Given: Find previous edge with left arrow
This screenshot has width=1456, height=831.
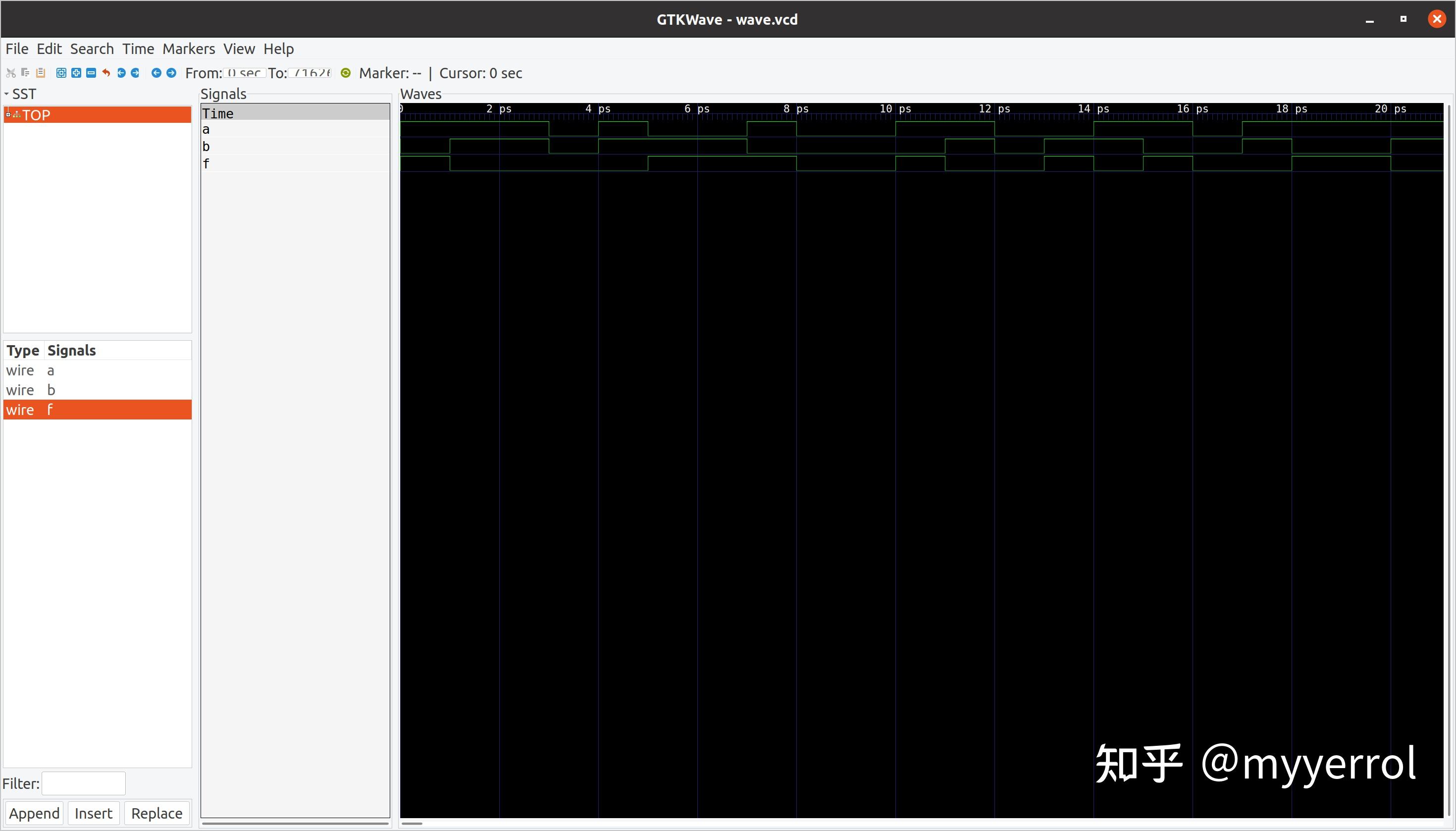Looking at the screenshot, I should click(x=156, y=72).
